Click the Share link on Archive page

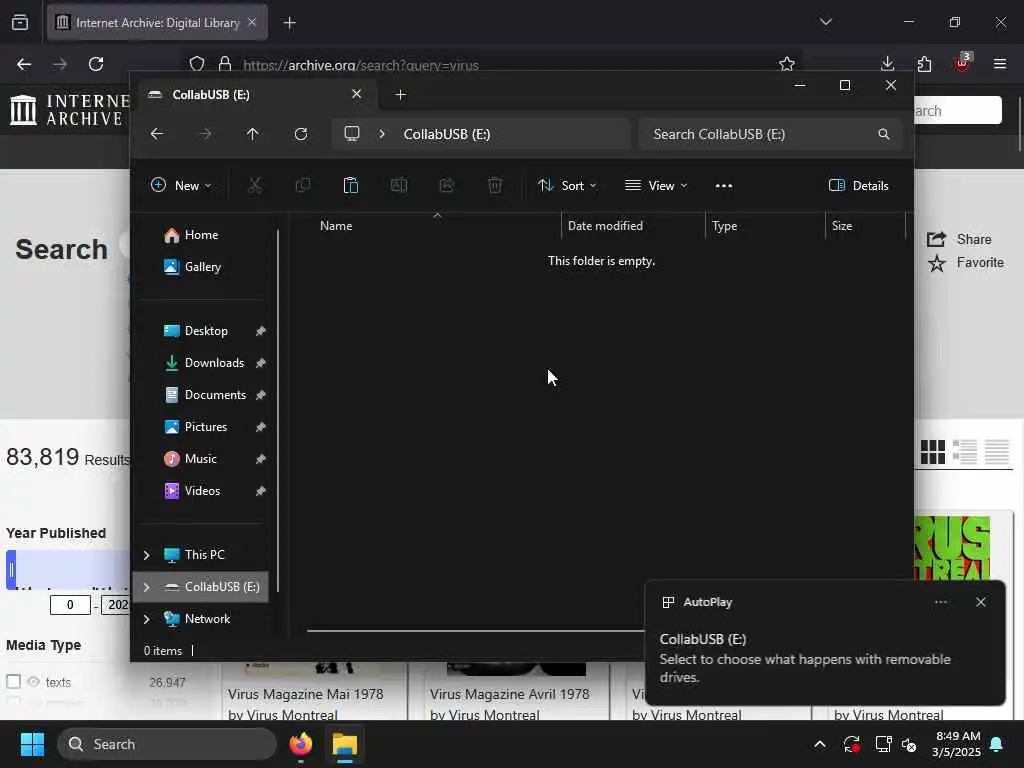click(x=959, y=240)
